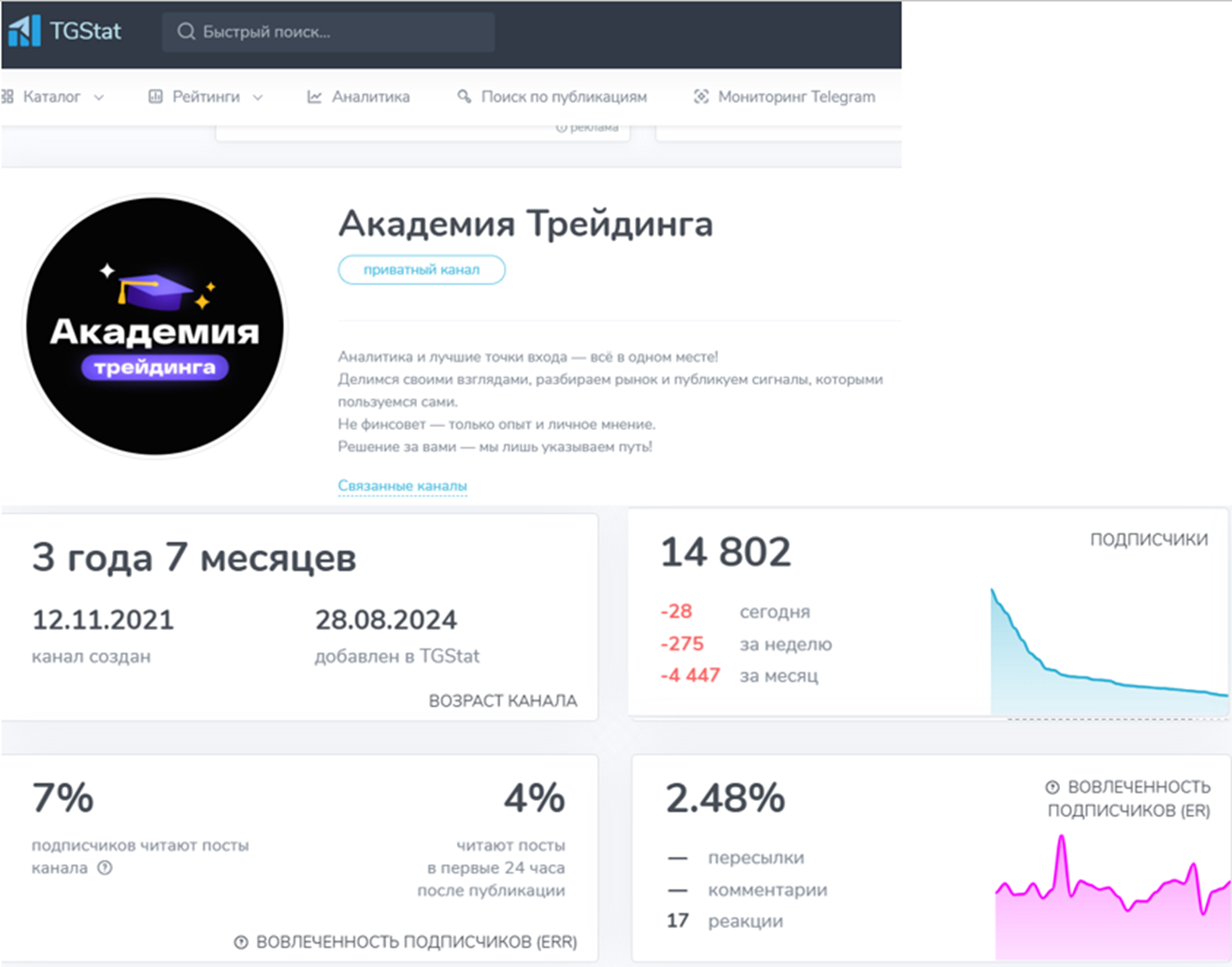This screenshot has height=967, width=1232.
Task: Click the 'приватный канал' badge
Action: tap(422, 269)
